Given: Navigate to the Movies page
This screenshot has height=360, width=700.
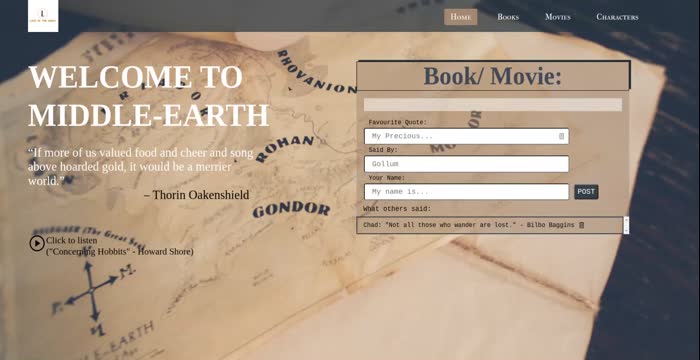Looking at the screenshot, I should (x=558, y=17).
